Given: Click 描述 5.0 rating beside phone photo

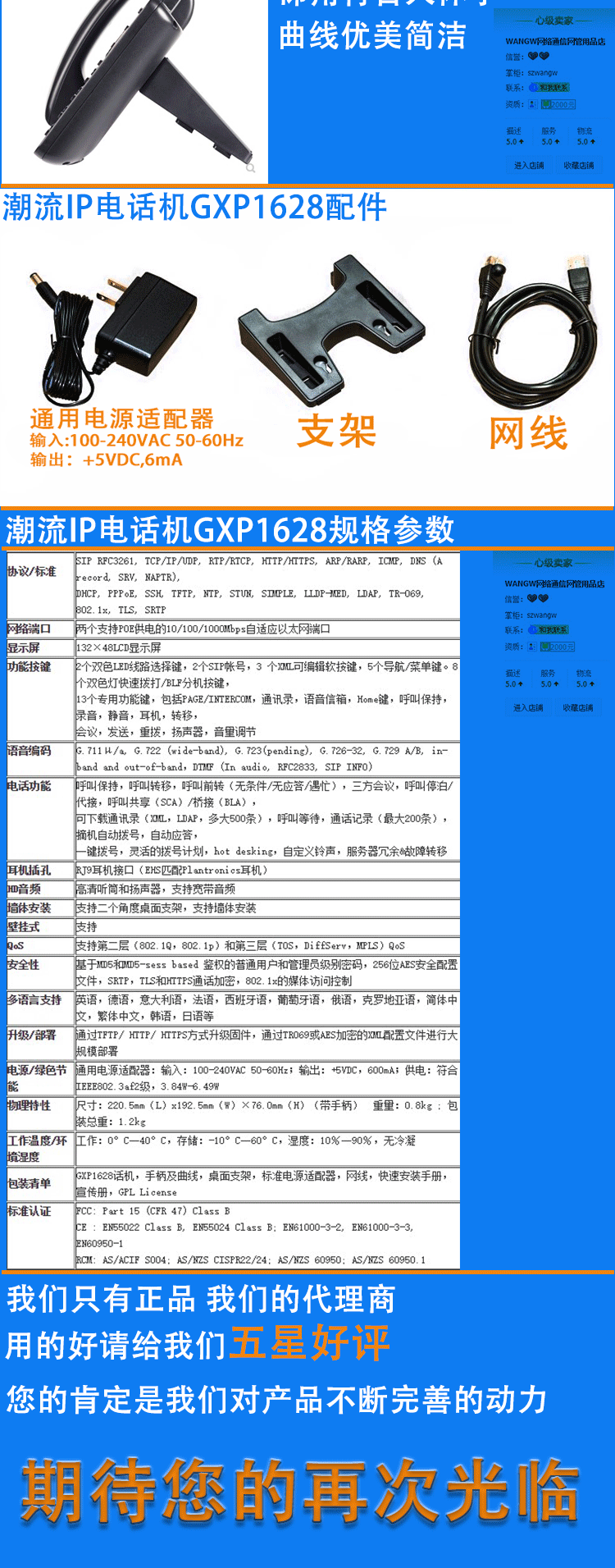Looking at the screenshot, I should point(514,136).
